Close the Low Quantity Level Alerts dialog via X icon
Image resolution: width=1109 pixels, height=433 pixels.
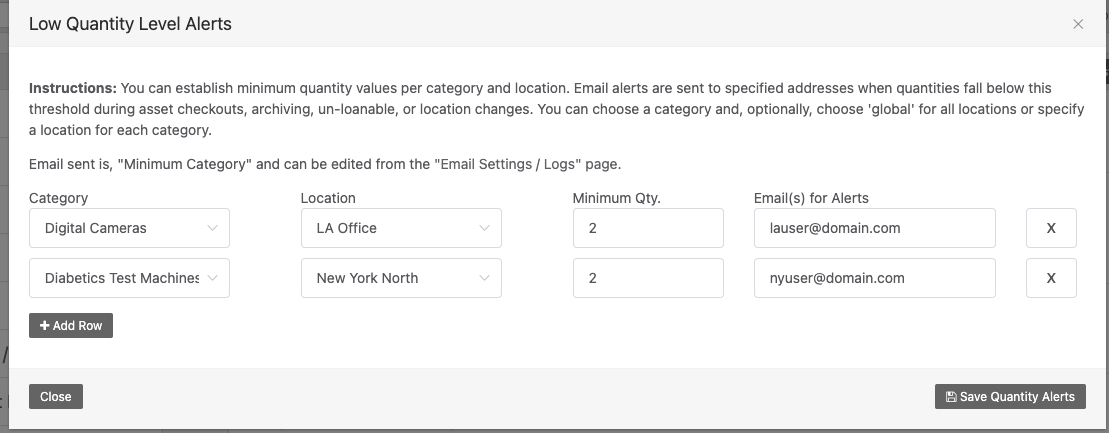coord(1078,24)
